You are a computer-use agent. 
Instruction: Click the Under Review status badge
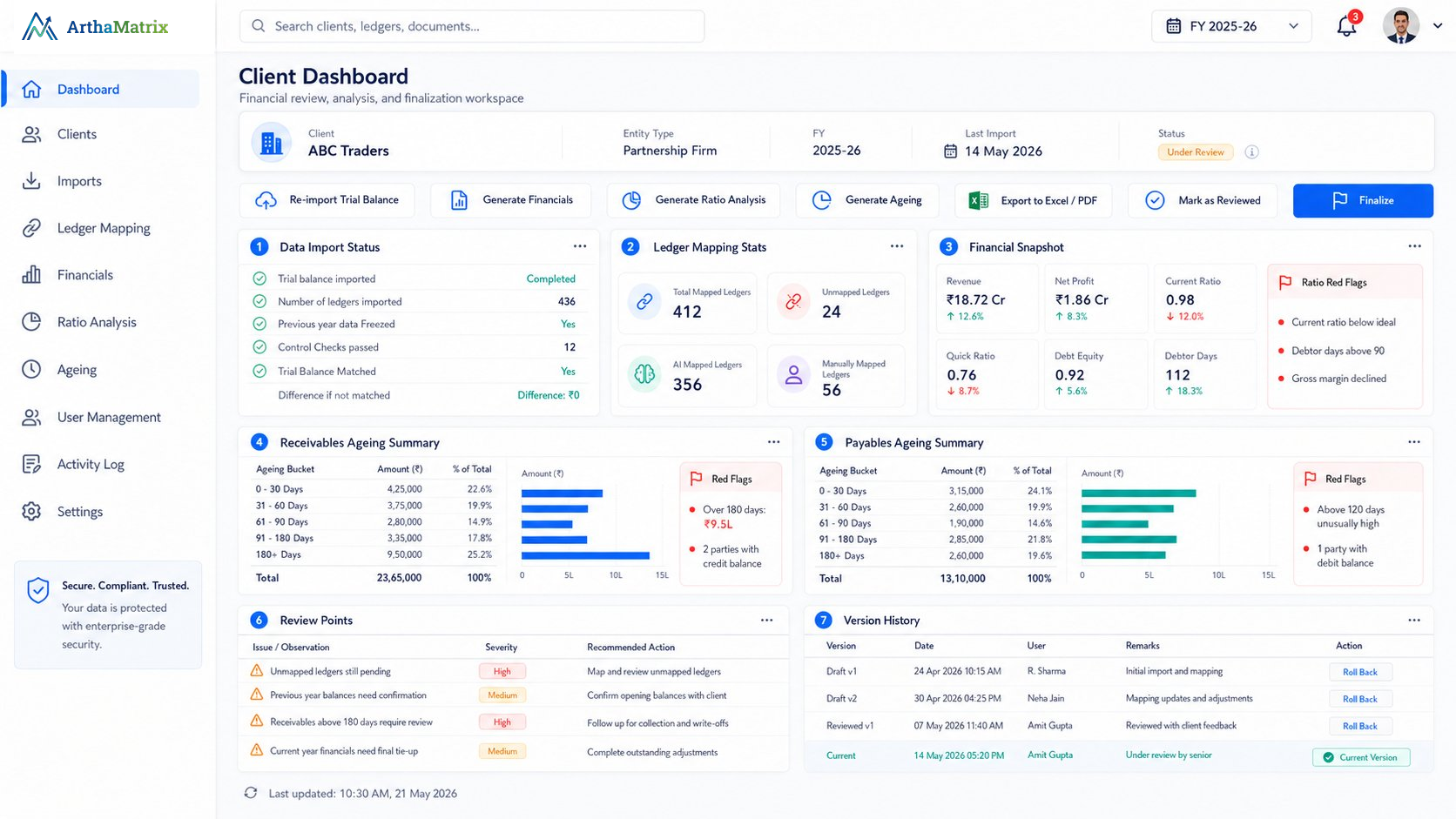click(1196, 152)
